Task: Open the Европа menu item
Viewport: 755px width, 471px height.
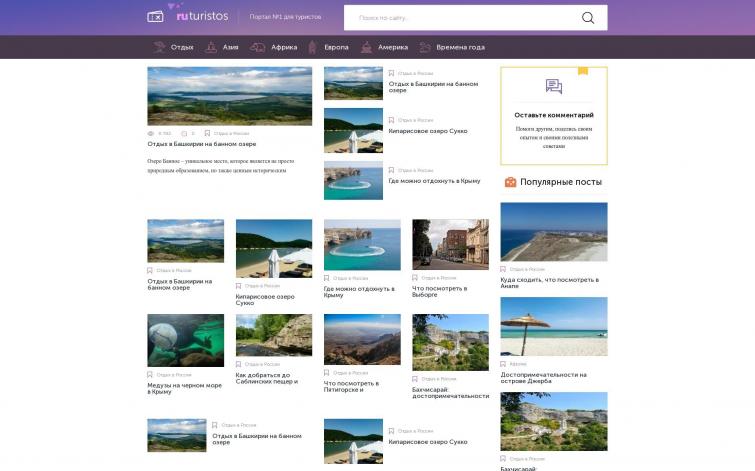Action: point(336,47)
